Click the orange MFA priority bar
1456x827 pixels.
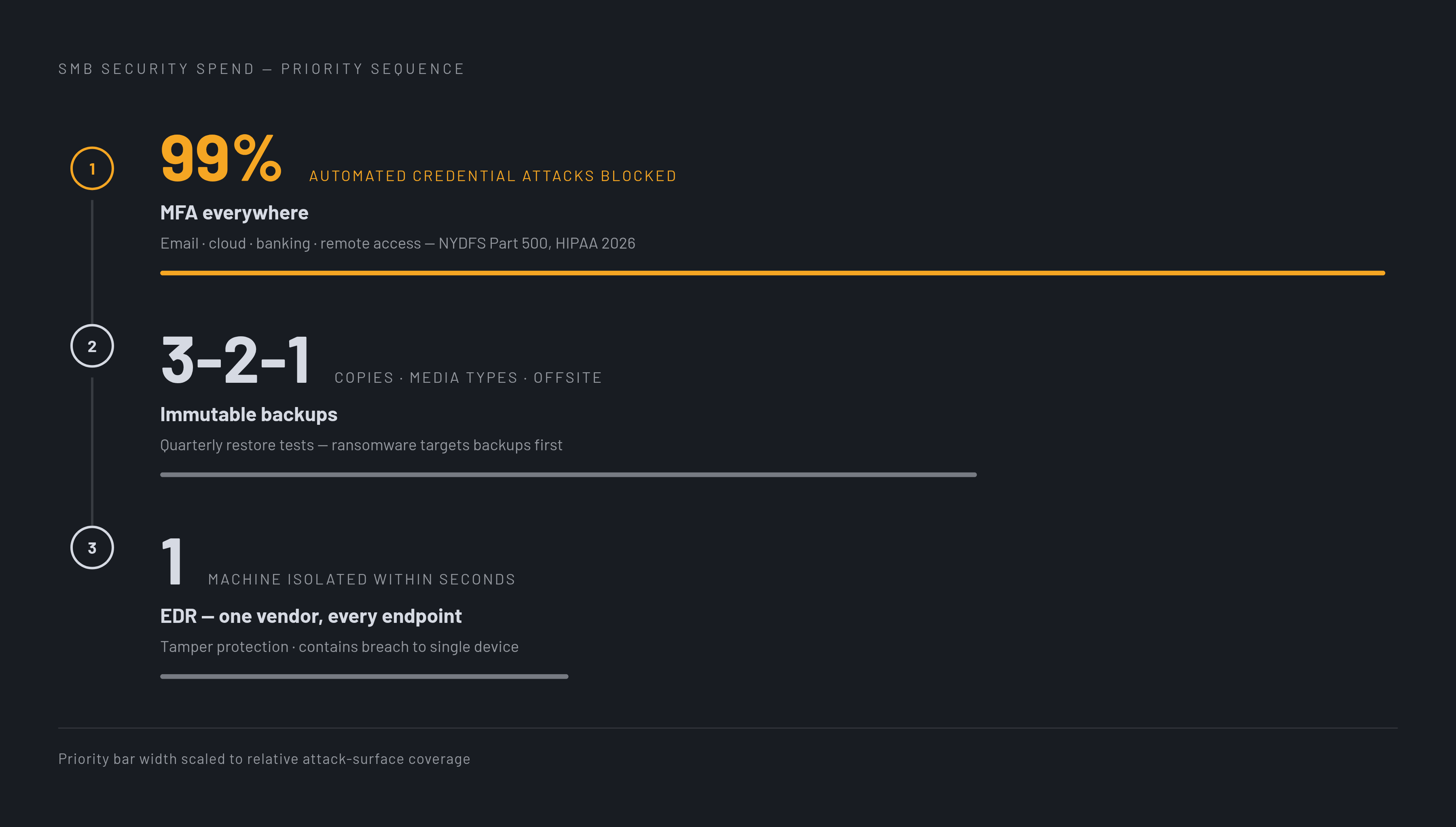tap(772, 273)
